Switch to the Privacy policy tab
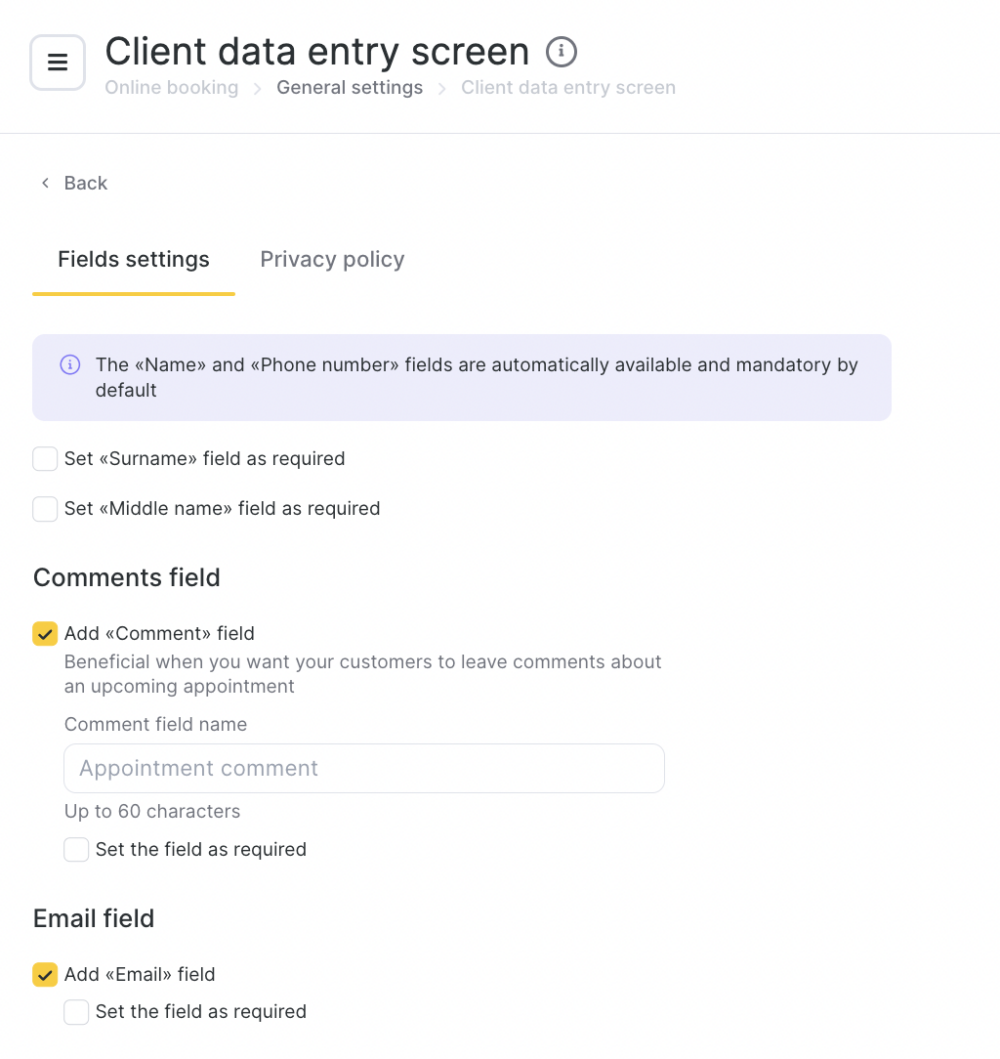Screen dimensions: 1000x1059 click(x=332, y=259)
